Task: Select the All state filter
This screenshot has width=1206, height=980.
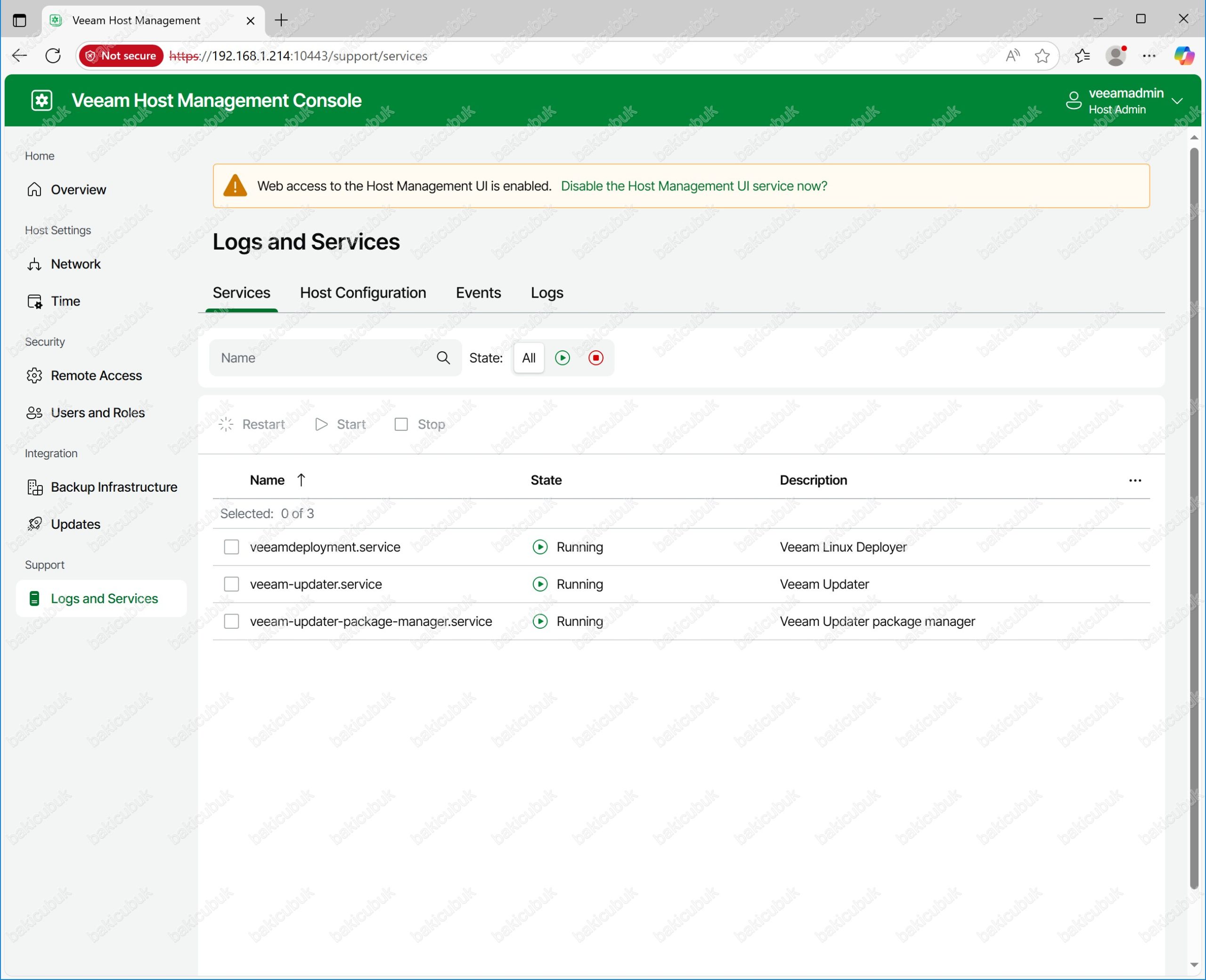Action: (x=529, y=358)
